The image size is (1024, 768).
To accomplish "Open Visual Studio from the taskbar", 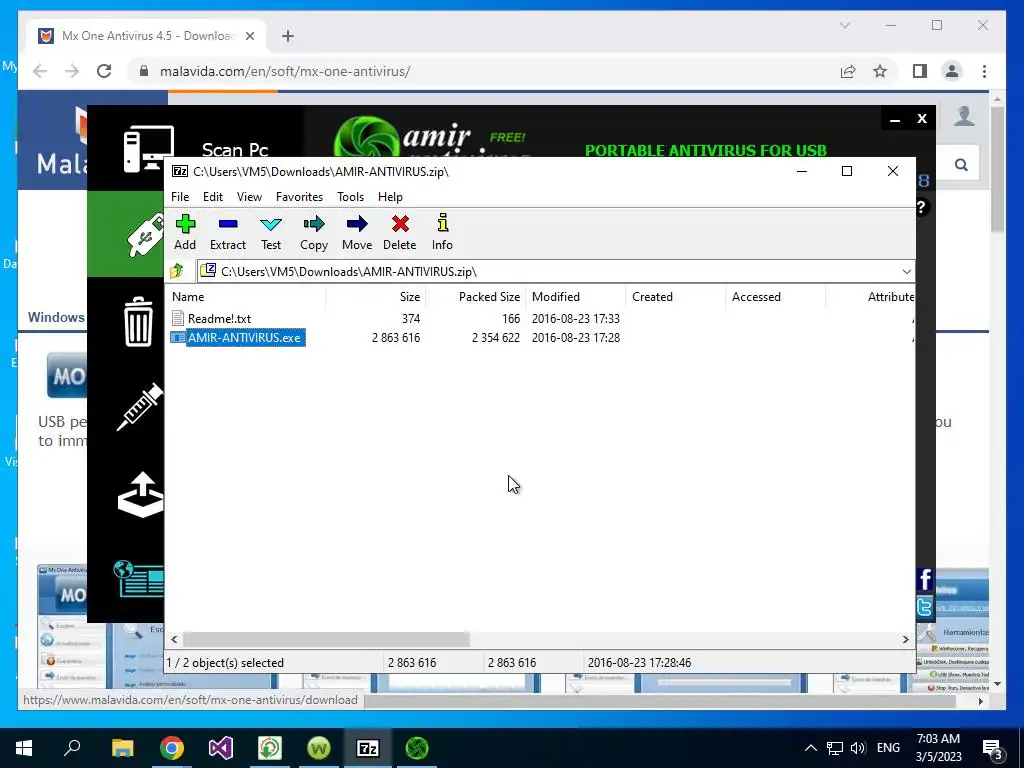I will [x=221, y=748].
